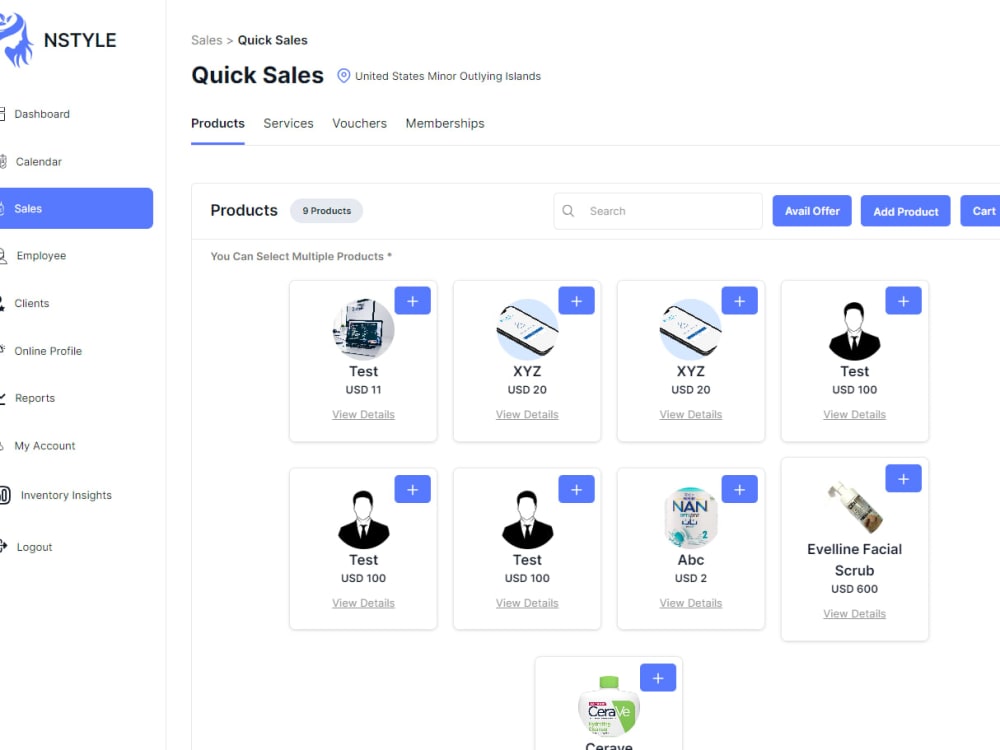Viewport: 1000px width, 750px height.
Task: Go to the Employee section
Action: [x=41, y=256]
